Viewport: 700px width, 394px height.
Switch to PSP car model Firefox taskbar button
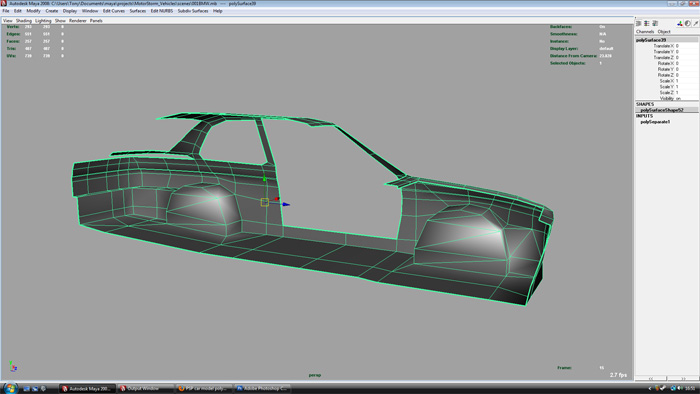coord(204,389)
